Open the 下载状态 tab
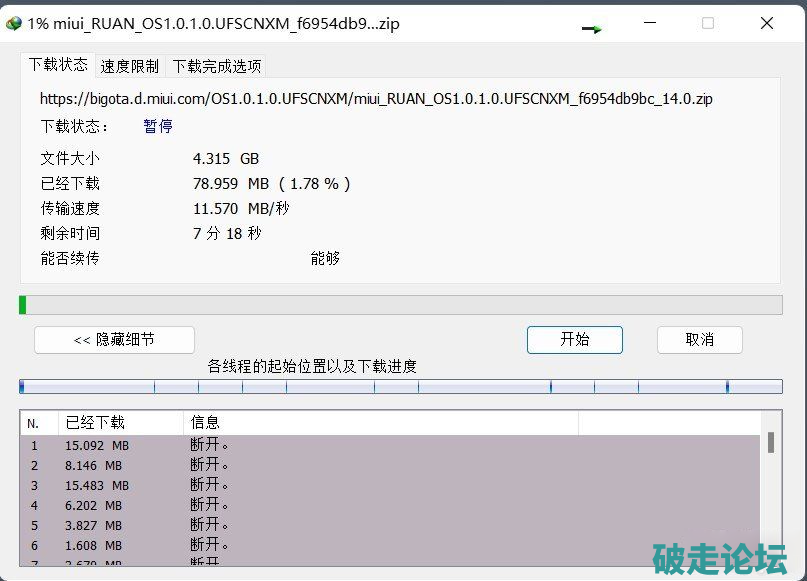 58,65
